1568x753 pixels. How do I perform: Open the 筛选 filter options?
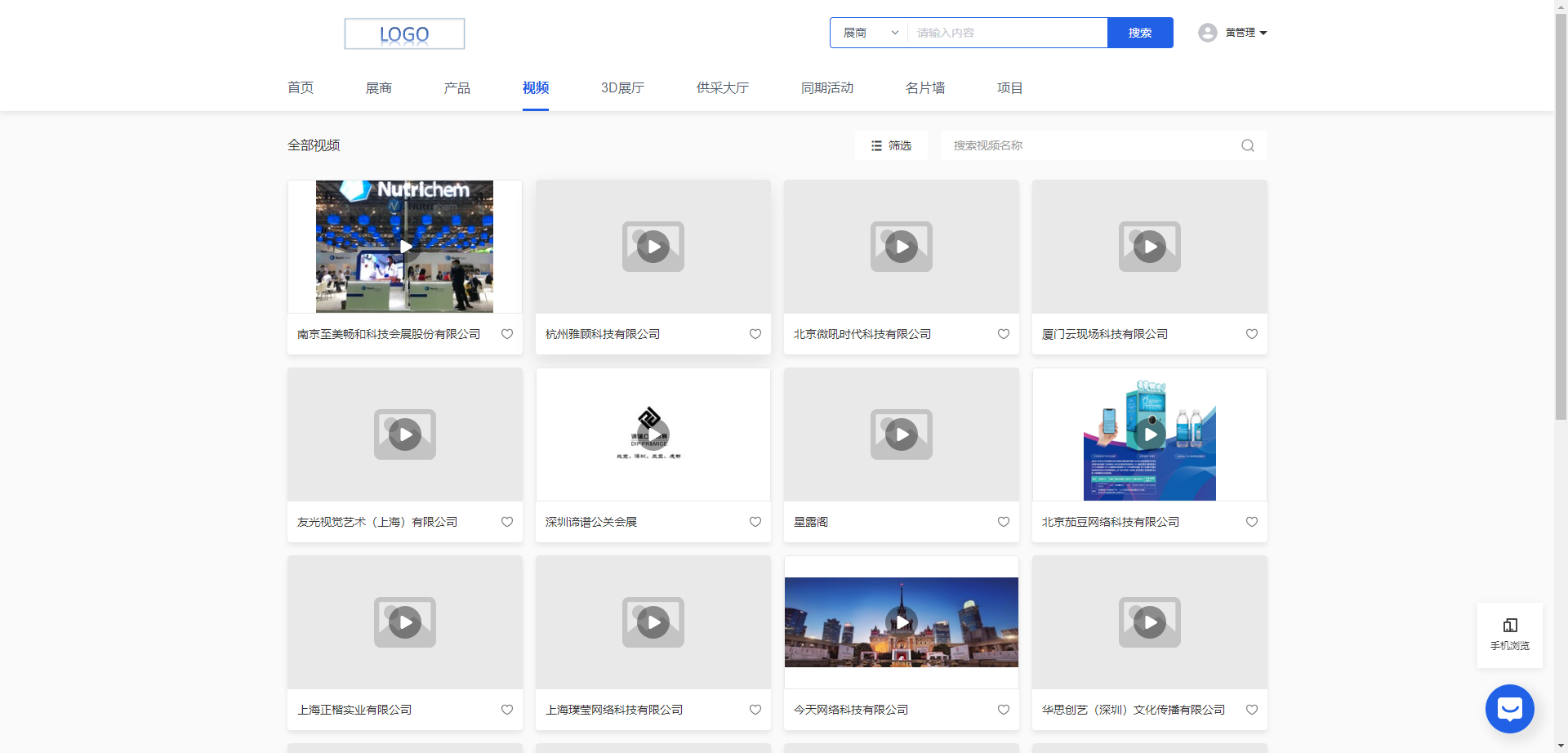click(891, 145)
